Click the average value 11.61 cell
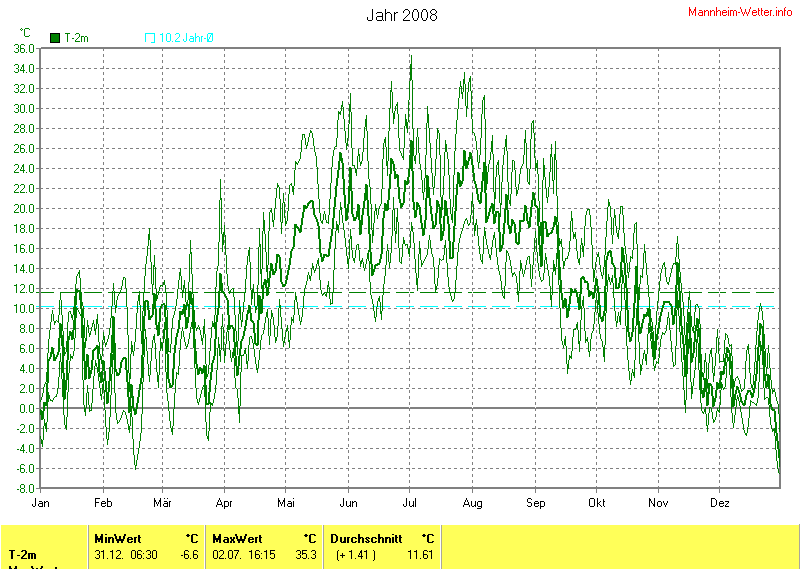The image size is (800, 569). [x=420, y=554]
